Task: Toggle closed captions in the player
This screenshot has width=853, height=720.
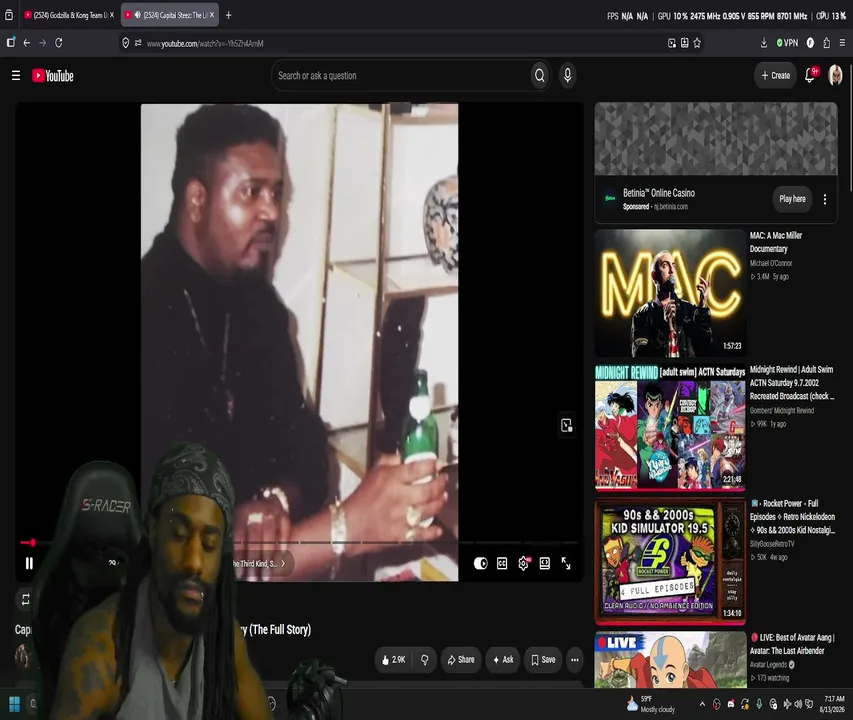Action: coord(502,563)
